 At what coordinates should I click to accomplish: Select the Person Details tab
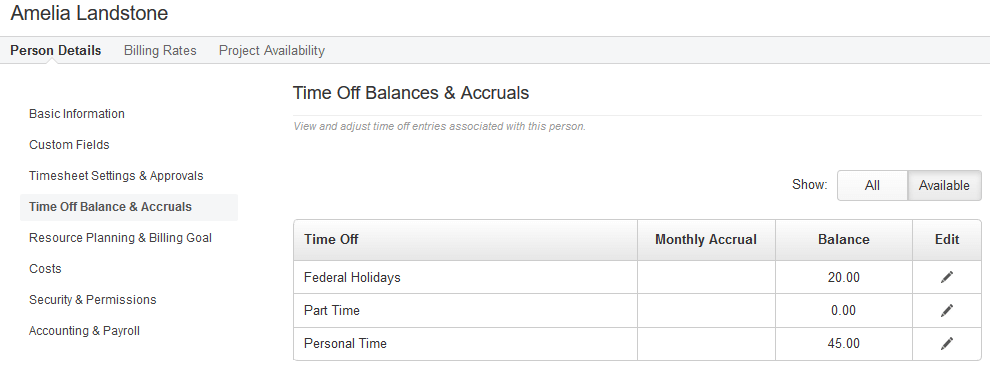pos(56,50)
